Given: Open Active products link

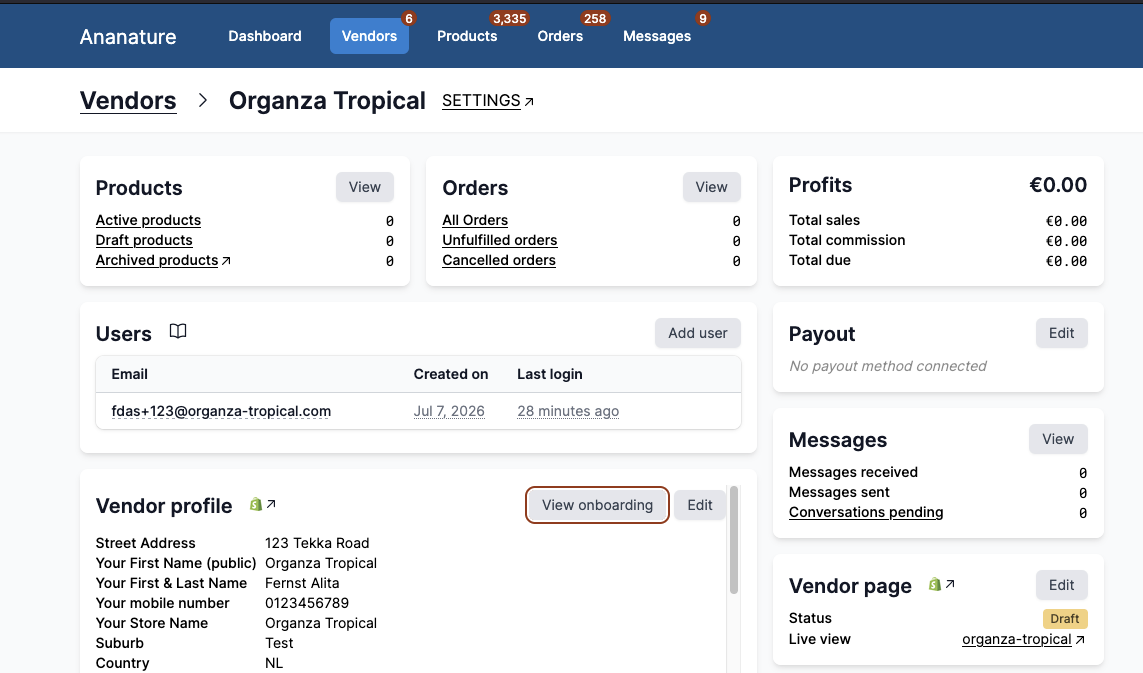Looking at the screenshot, I should [x=148, y=220].
